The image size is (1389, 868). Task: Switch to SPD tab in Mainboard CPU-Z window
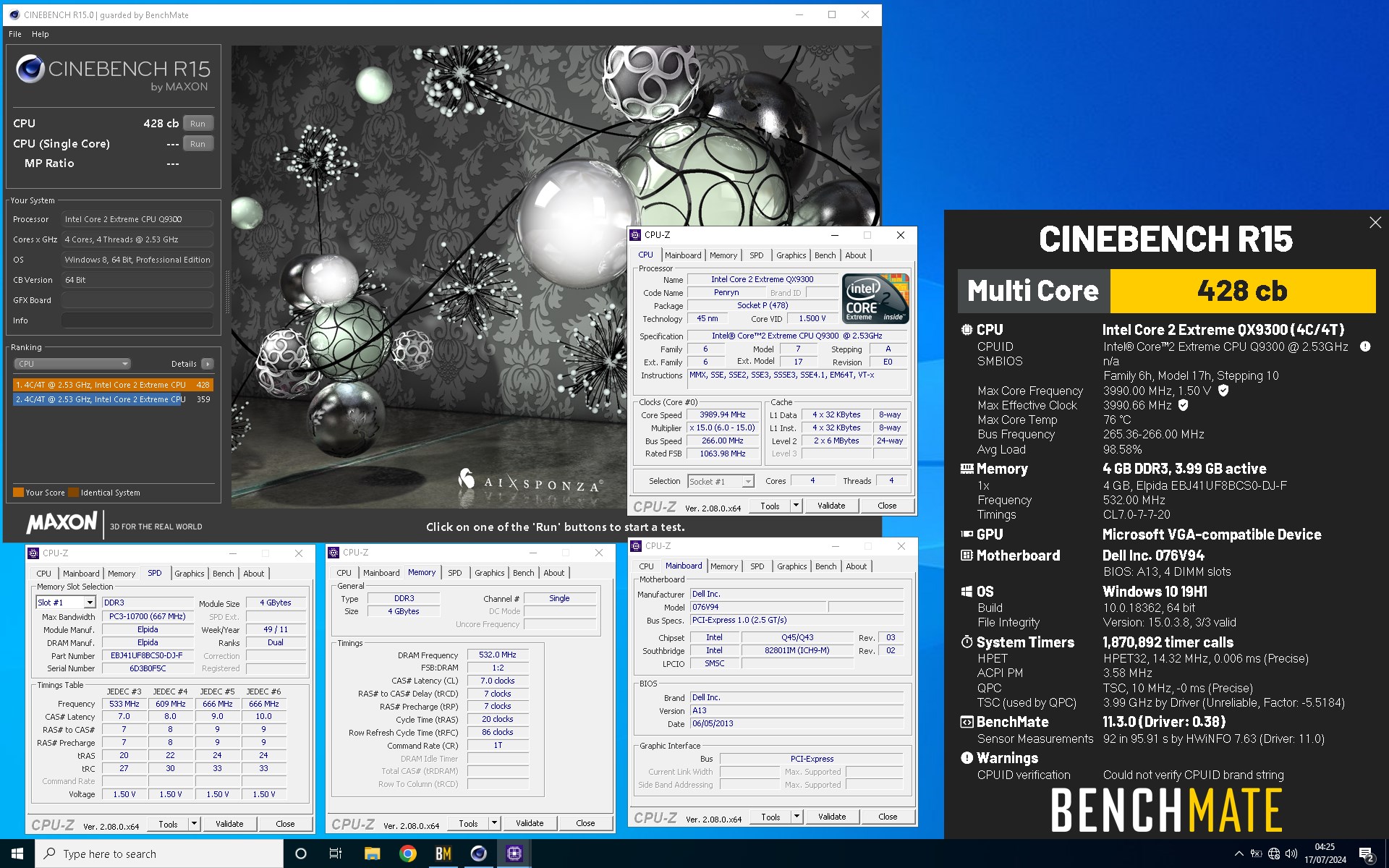757,566
